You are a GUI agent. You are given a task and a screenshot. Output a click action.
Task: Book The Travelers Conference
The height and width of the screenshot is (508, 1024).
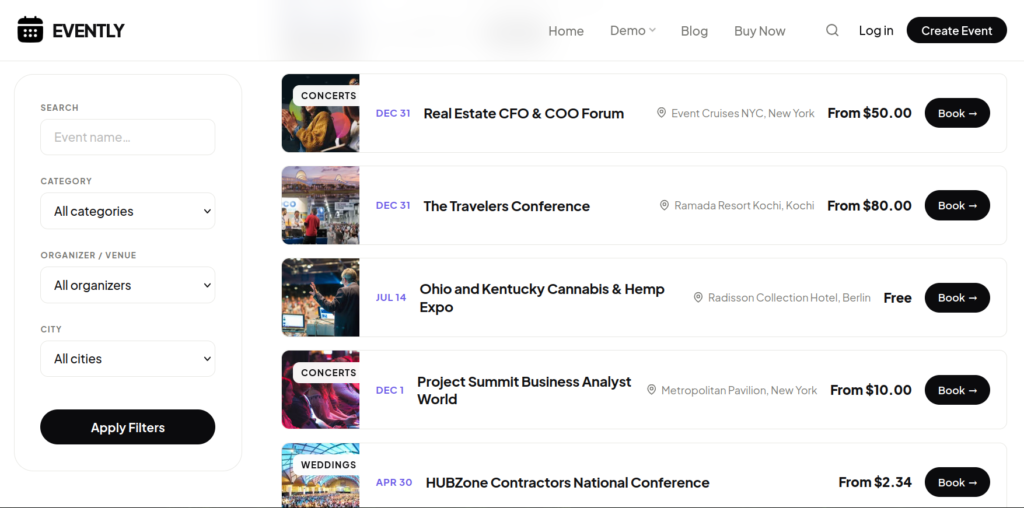click(x=957, y=206)
